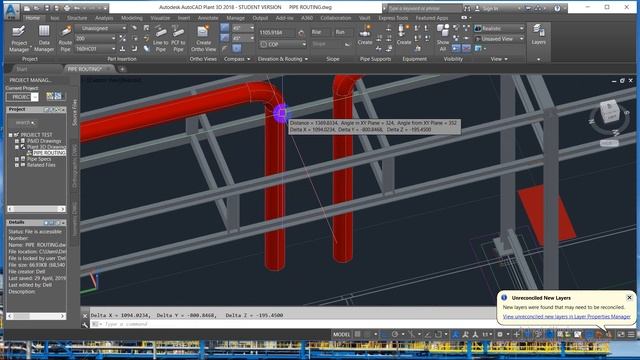Click the slope direction icon in Slope panel
The width and height of the screenshot is (640, 360).
(347, 44)
